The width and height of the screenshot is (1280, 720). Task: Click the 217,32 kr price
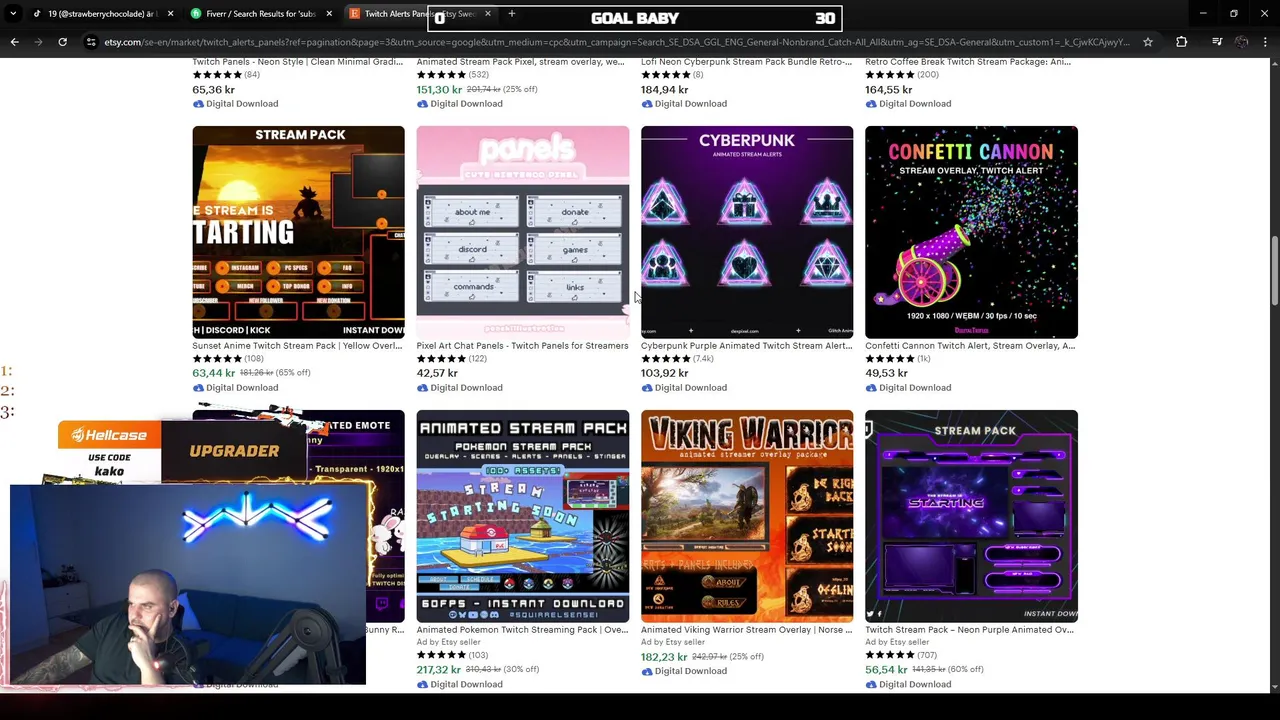point(439,670)
